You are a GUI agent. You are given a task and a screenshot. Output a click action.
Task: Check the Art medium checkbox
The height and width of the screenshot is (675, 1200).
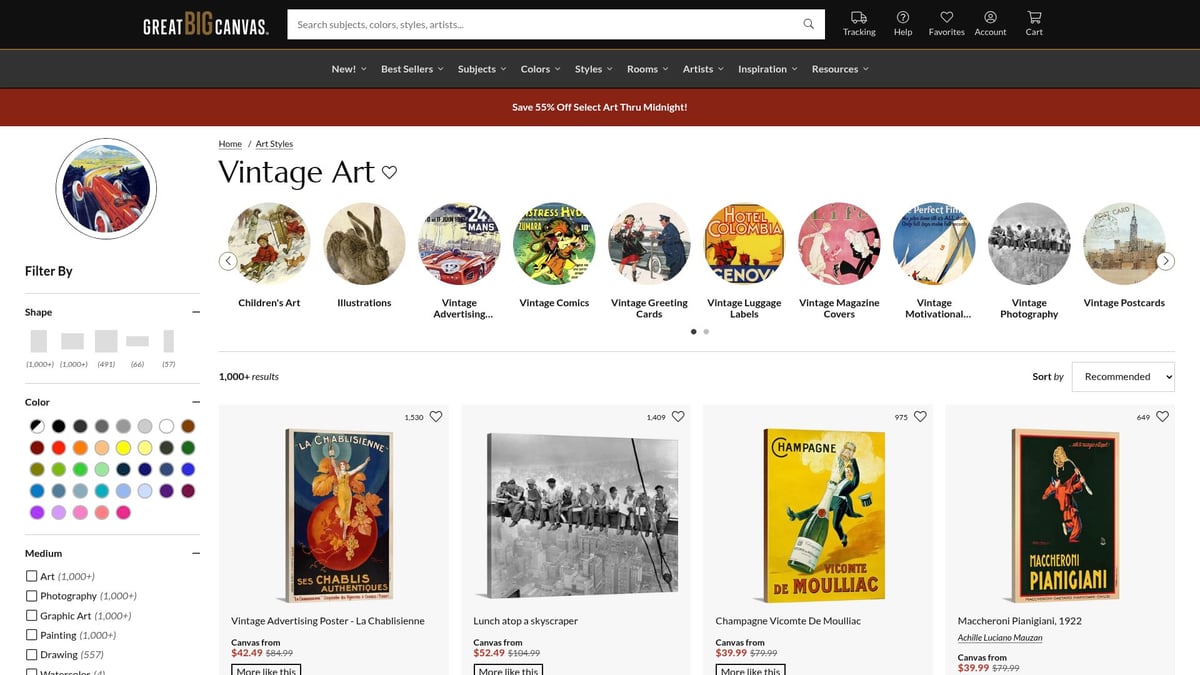(32, 576)
